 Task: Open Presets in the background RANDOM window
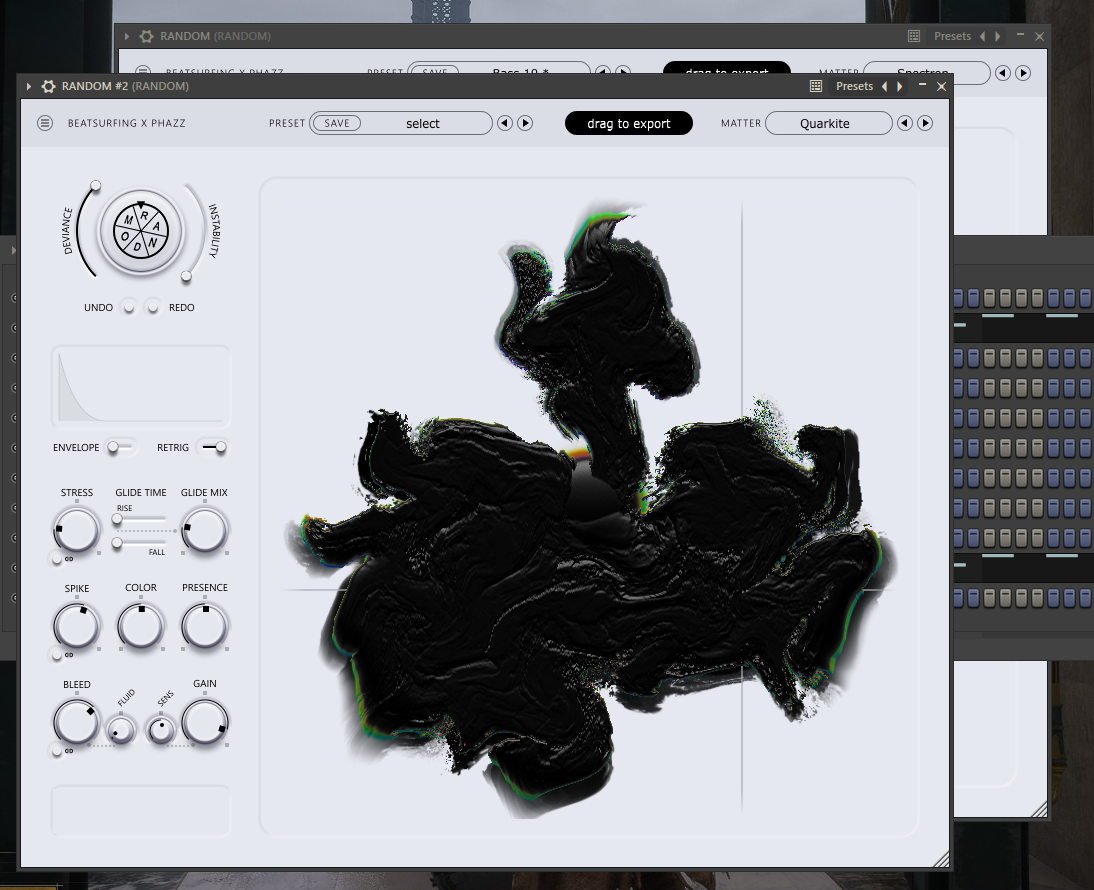[x=952, y=36]
